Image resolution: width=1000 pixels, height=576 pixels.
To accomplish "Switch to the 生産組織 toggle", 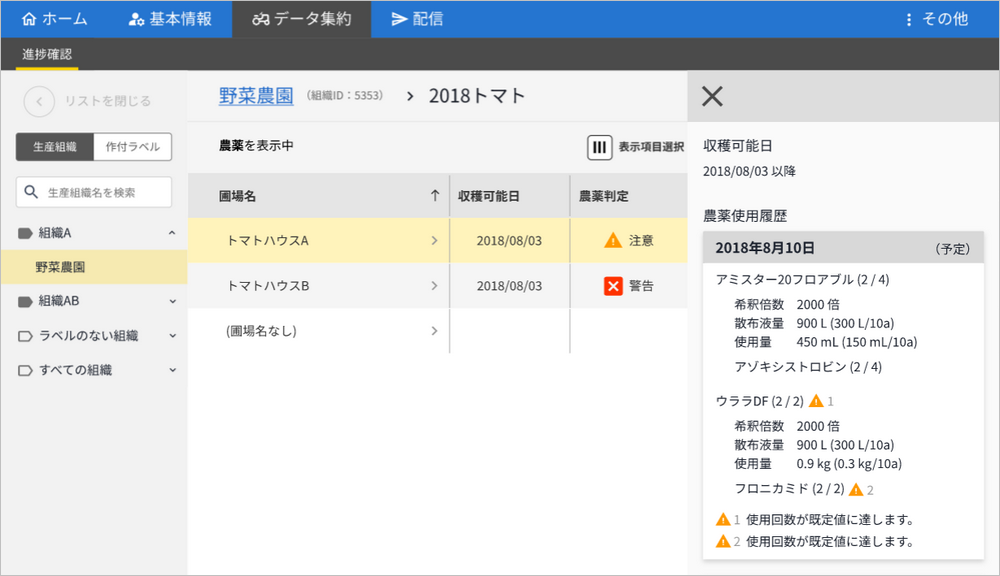I will pyautogui.click(x=55, y=147).
